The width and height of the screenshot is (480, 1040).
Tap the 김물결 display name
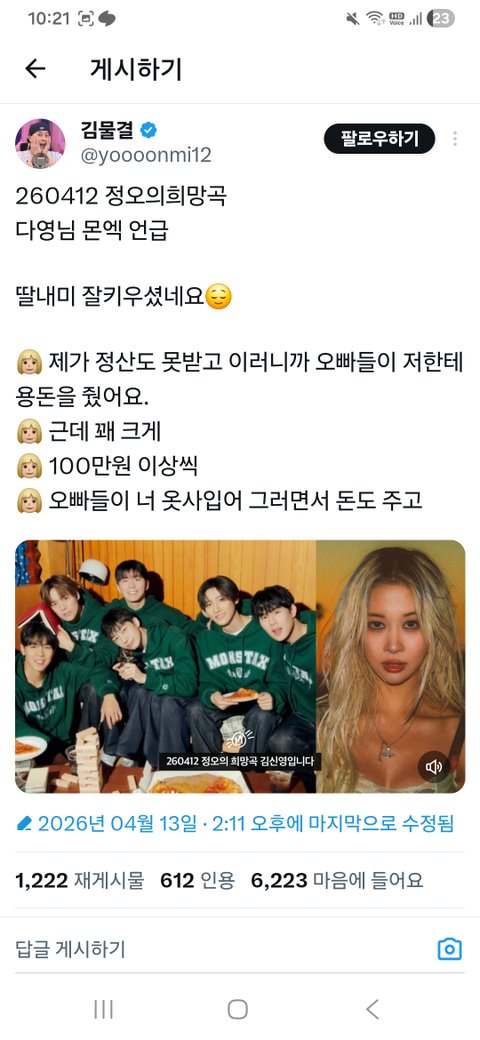click(x=107, y=130)
